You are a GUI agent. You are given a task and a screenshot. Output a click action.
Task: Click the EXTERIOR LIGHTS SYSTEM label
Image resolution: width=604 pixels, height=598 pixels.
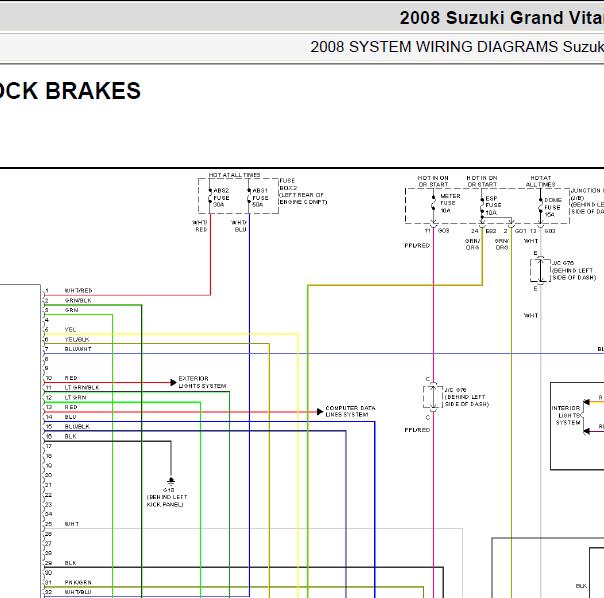[202, 382]
